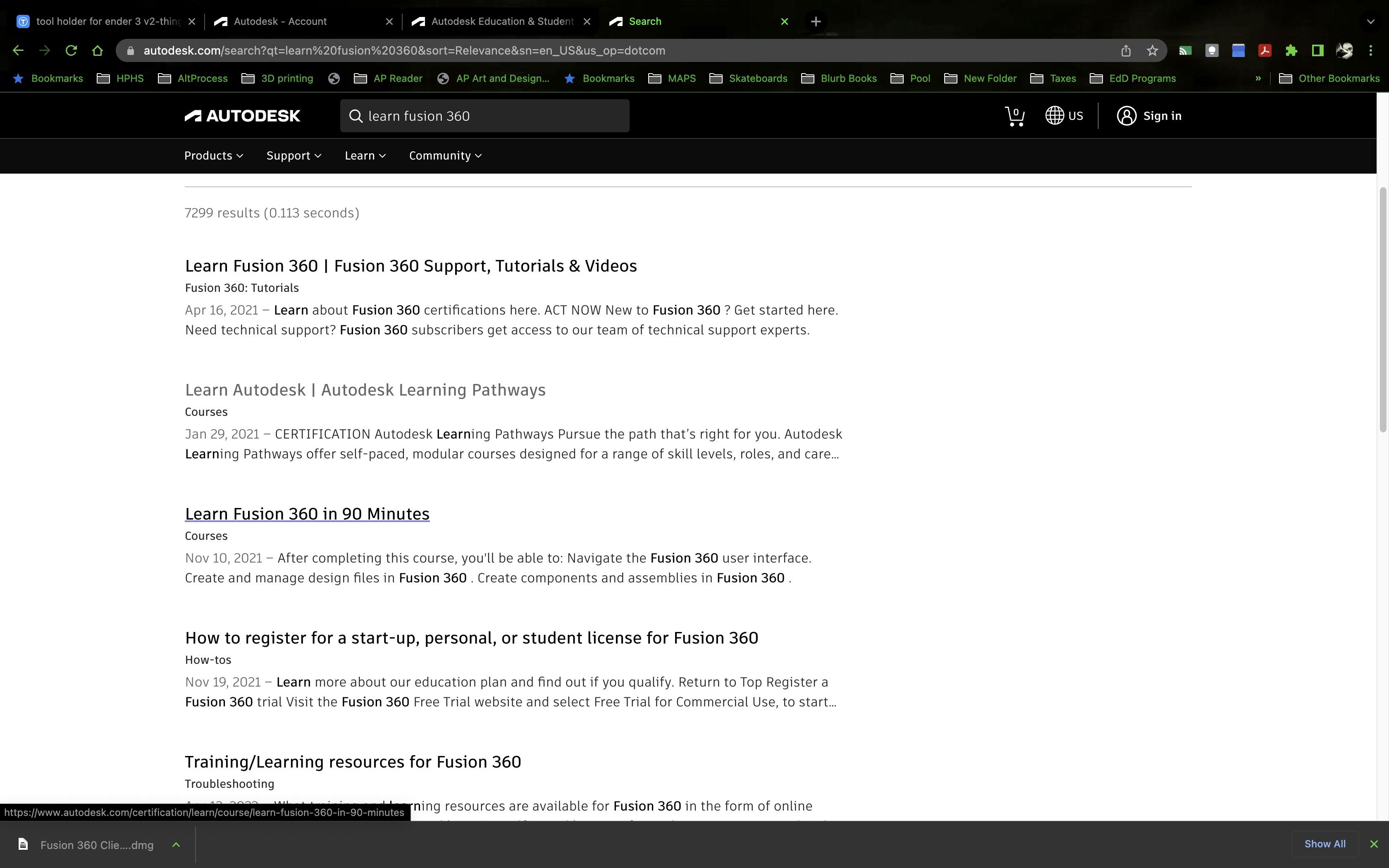1389x868 pixels.
Task: Open Training/Learning resources for Fusion 360
Action: click(x=352, y=762)
